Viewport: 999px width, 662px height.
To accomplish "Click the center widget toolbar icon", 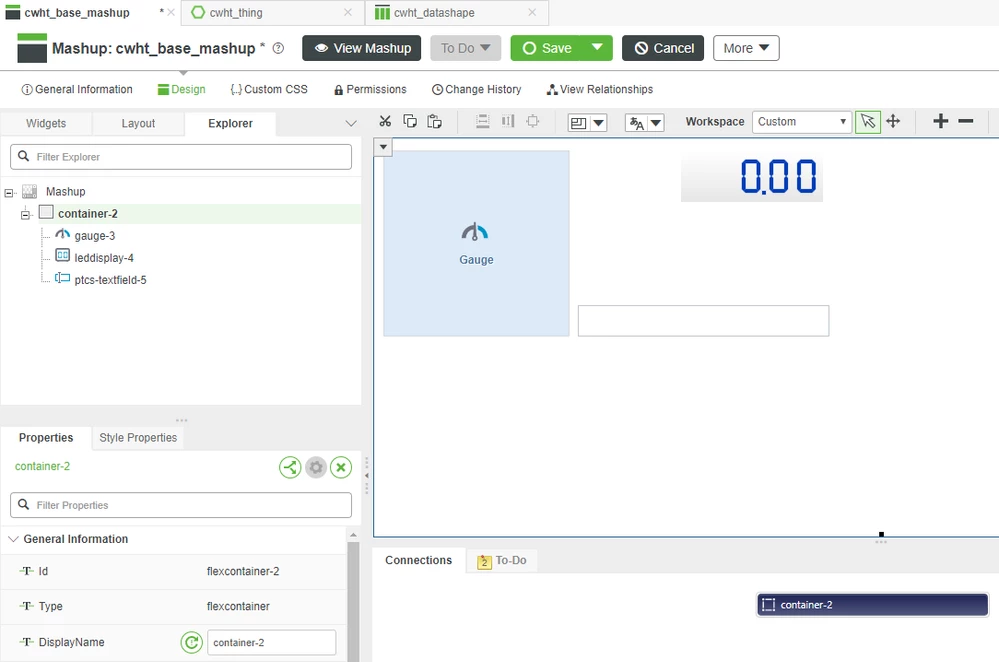I will [x=533, y=121].
